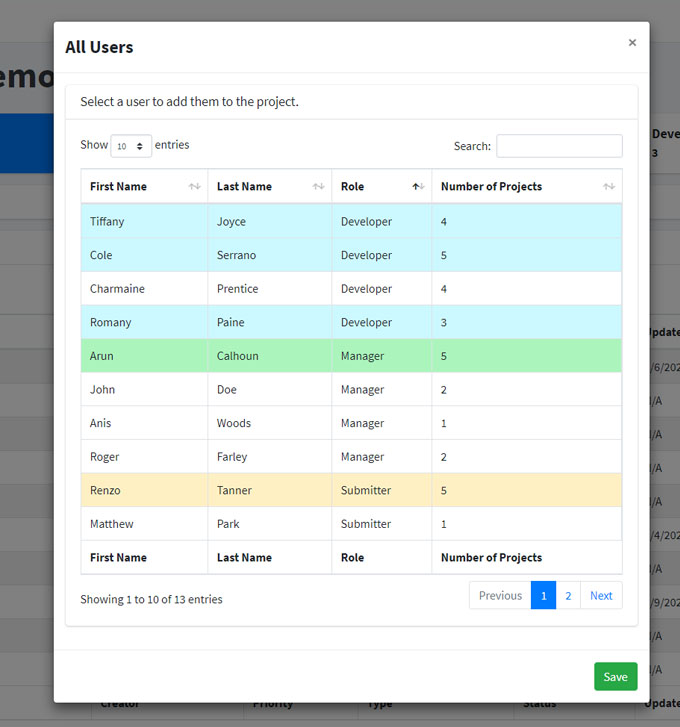
Task: Pick Arun Calhoun manager row
Action: click(351, 356)
